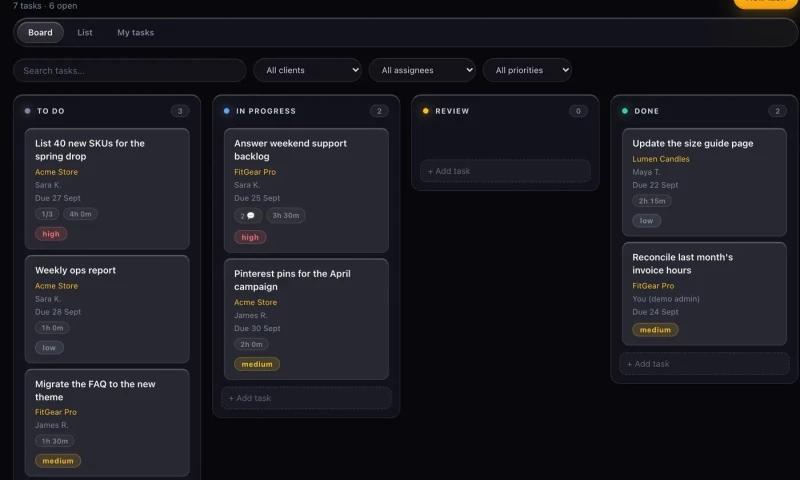Image resolution: width=800 pixels, height=480 pixels.
Task: Open the All priorities dropdown
Action: point(528,70)
